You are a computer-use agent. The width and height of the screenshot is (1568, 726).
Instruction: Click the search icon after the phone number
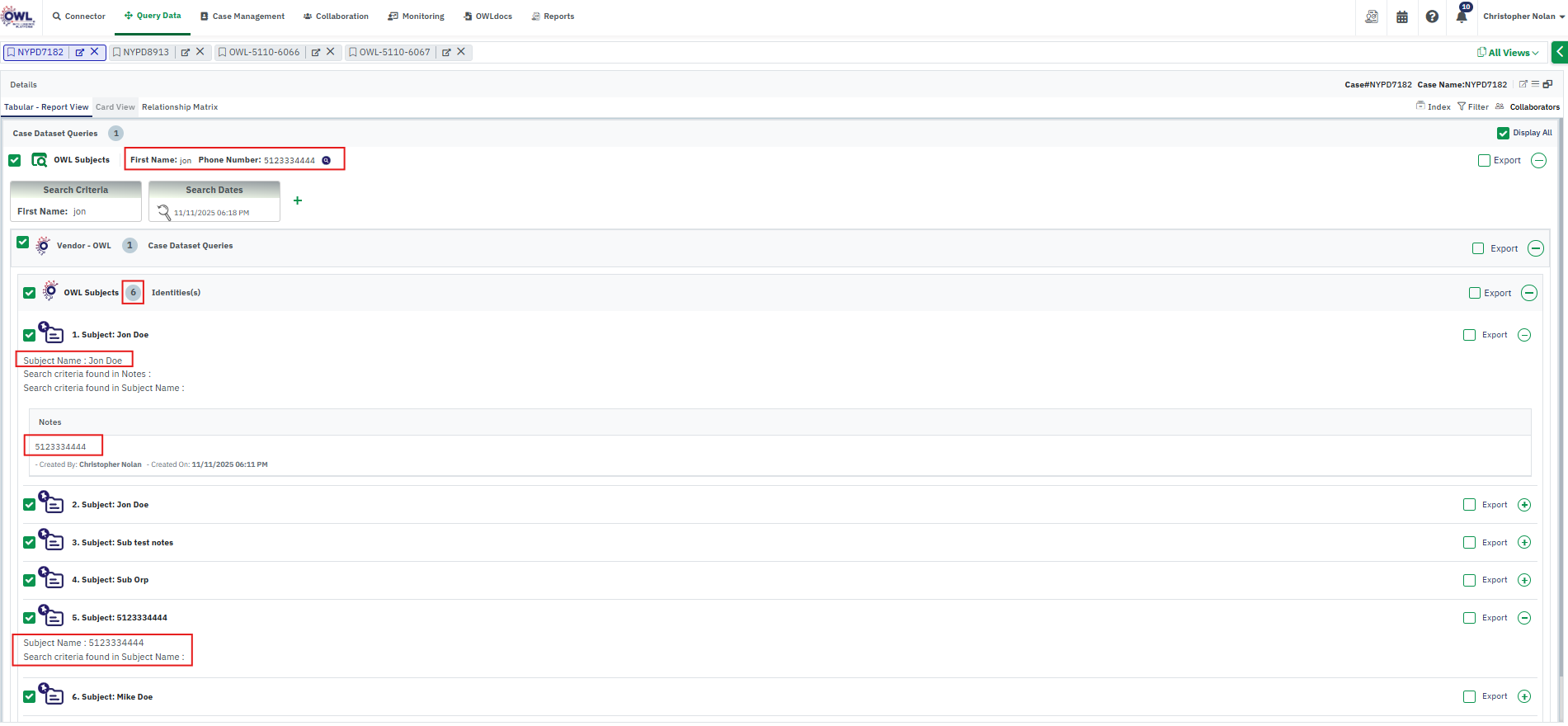tap(327, 160)
